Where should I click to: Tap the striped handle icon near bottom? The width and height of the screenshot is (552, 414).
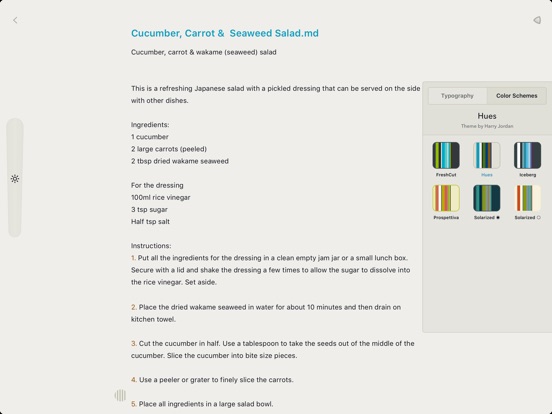pos(120,395)
